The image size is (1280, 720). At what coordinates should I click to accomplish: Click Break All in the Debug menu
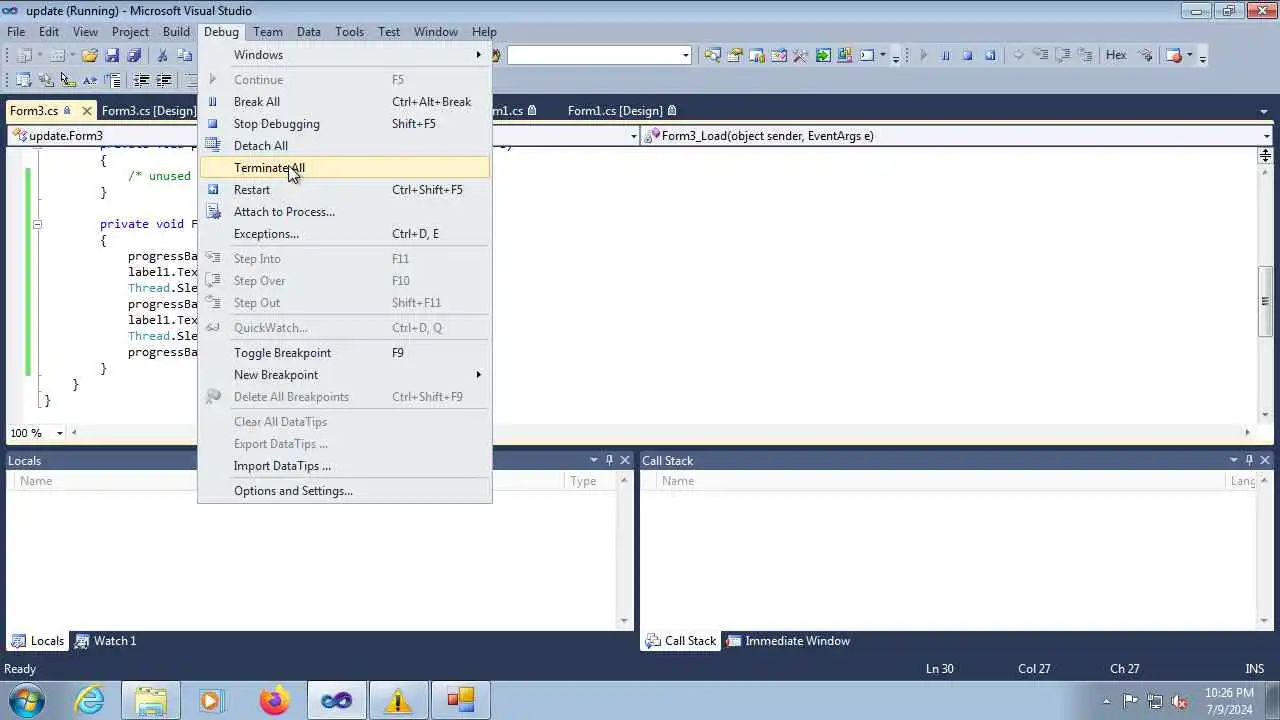[345, 102]
